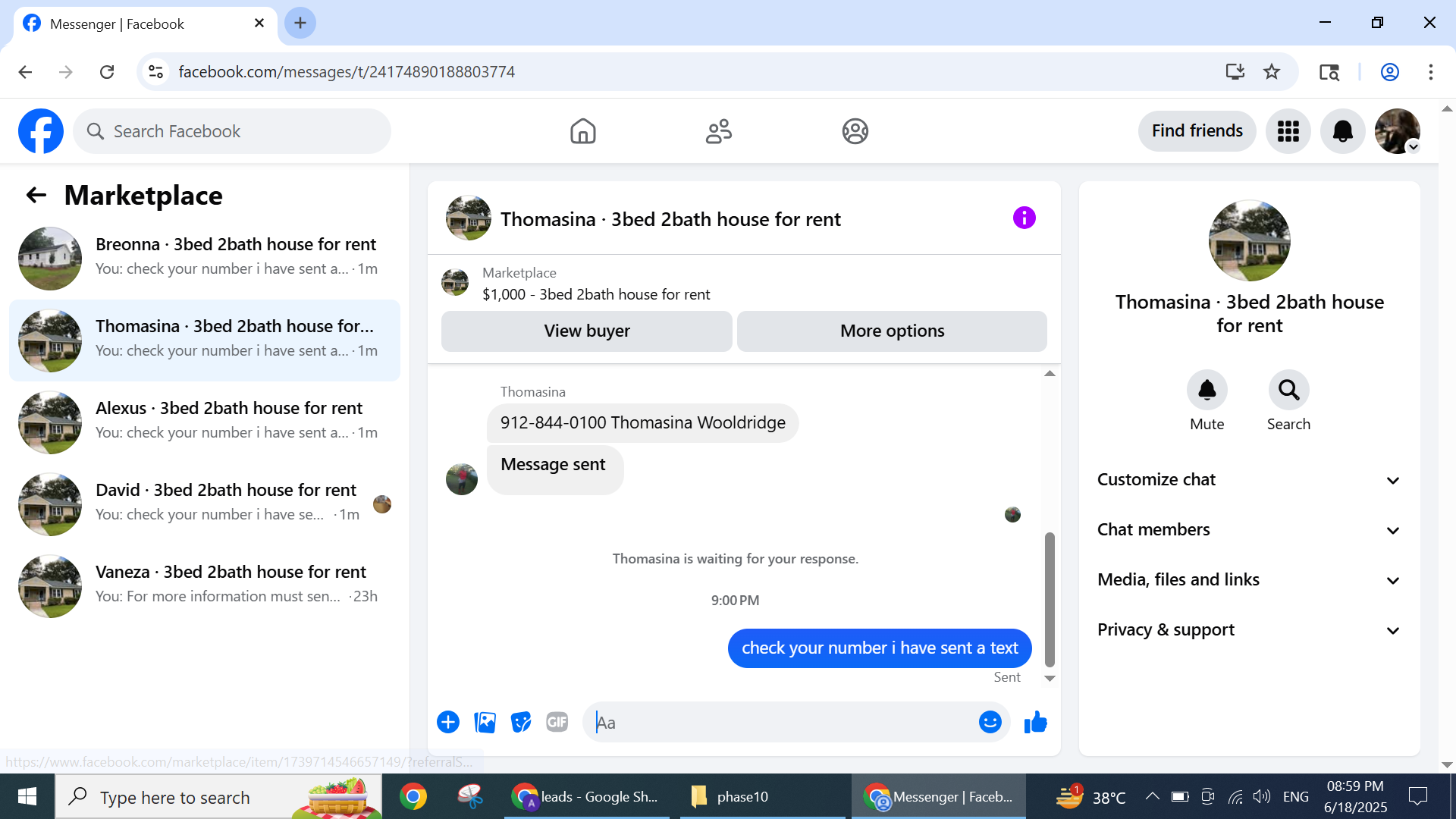
Task: Open Facebook notifications bell
Action: 1342,131
